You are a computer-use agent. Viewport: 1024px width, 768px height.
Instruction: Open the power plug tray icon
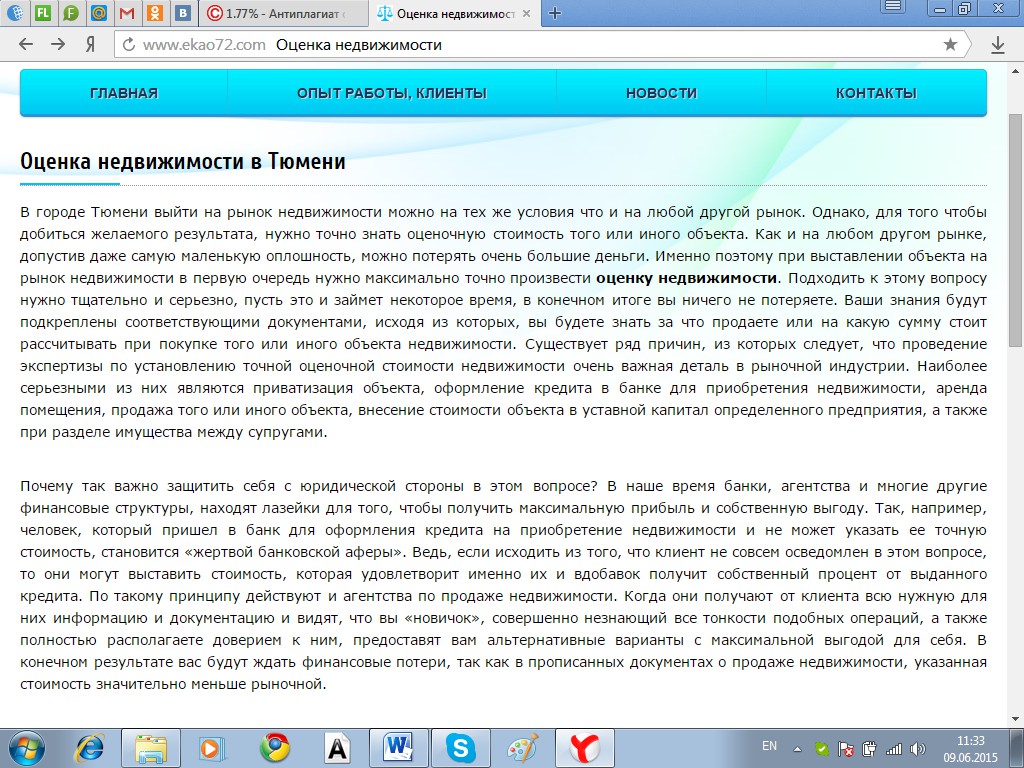click(869, 748)
